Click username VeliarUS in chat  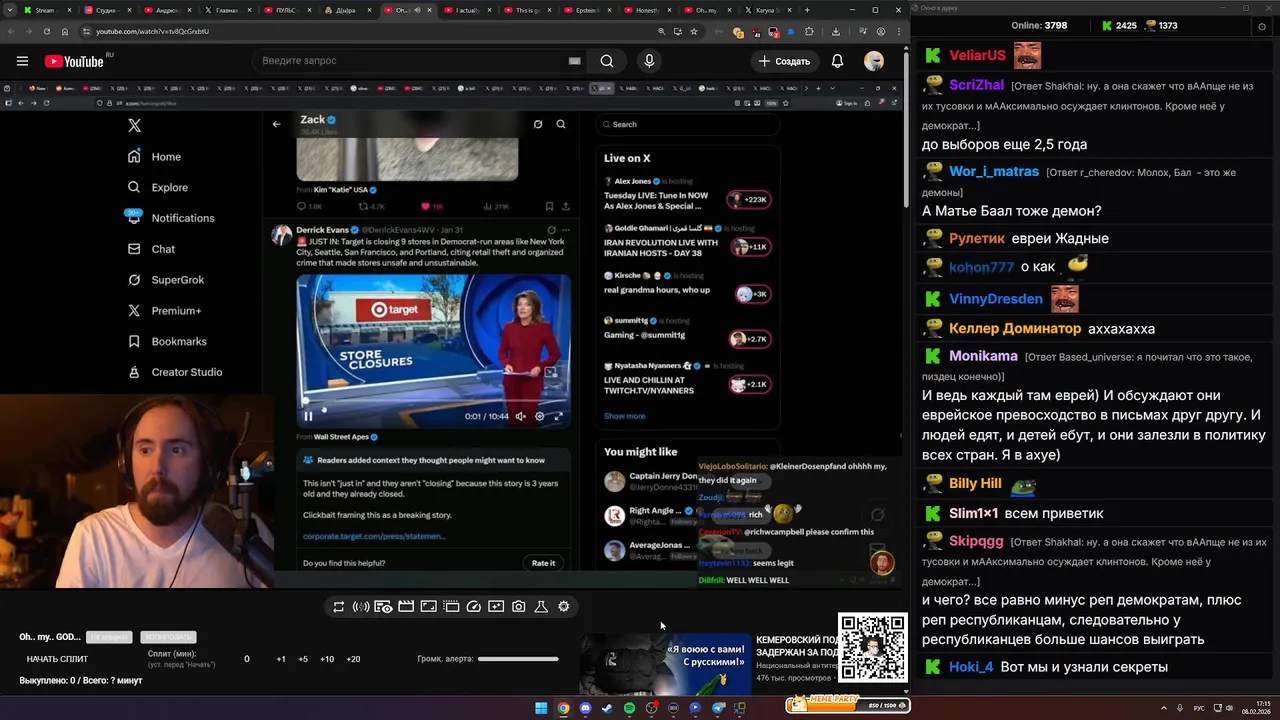977,55
